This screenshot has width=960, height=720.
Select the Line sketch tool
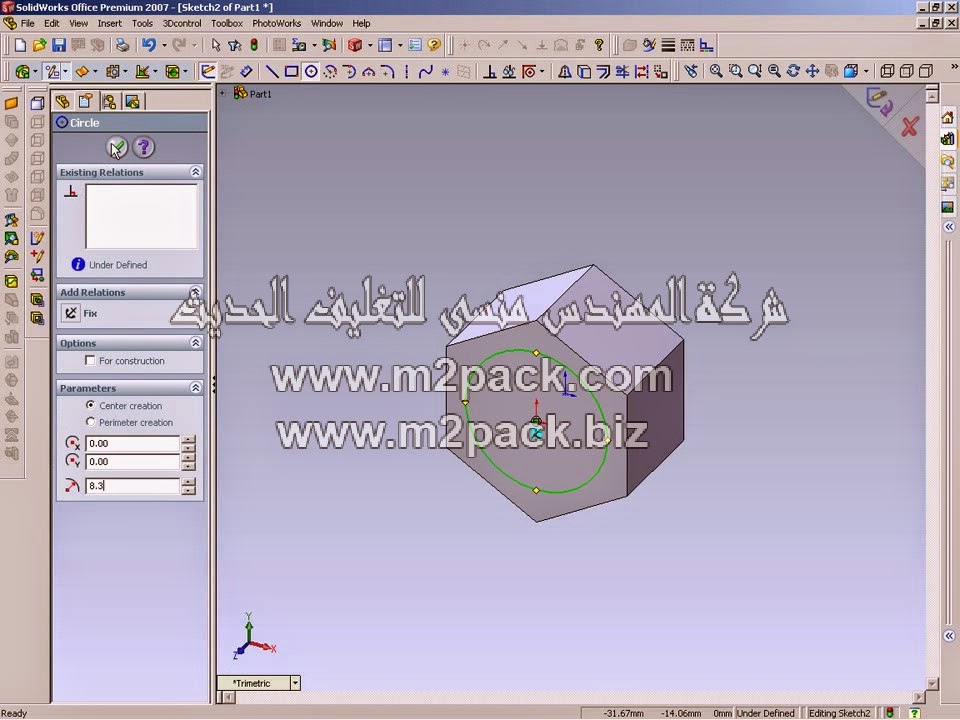(272, 72)
